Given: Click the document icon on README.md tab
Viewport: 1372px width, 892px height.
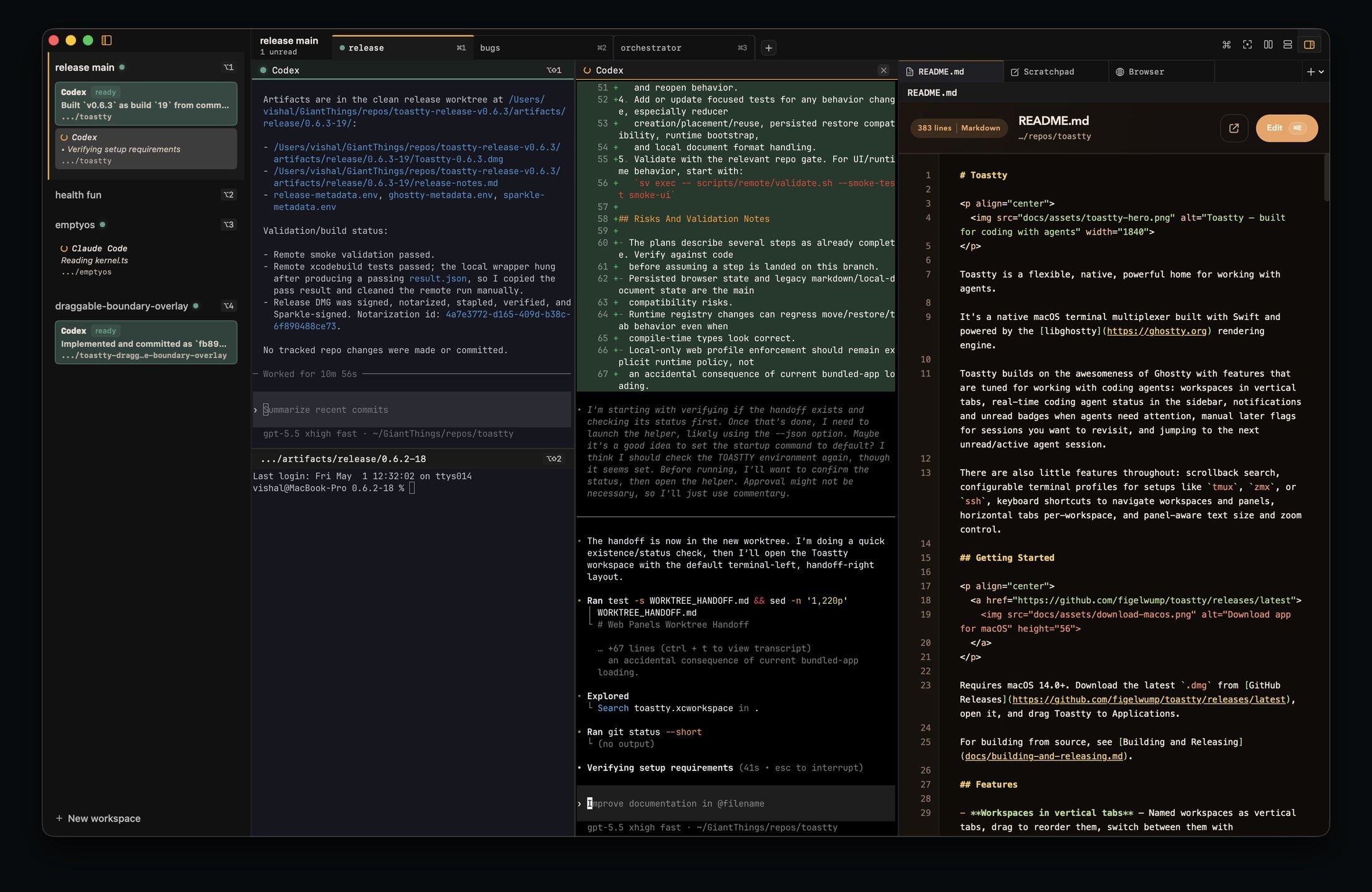Looking at the screenshot, I should (909, 72).
